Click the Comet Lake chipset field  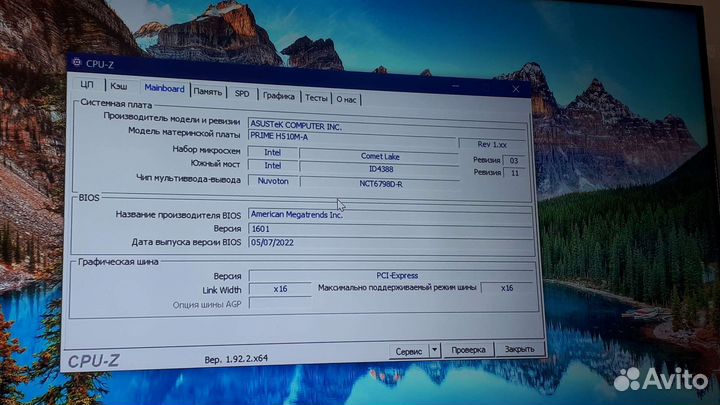(x=379, y=156)
